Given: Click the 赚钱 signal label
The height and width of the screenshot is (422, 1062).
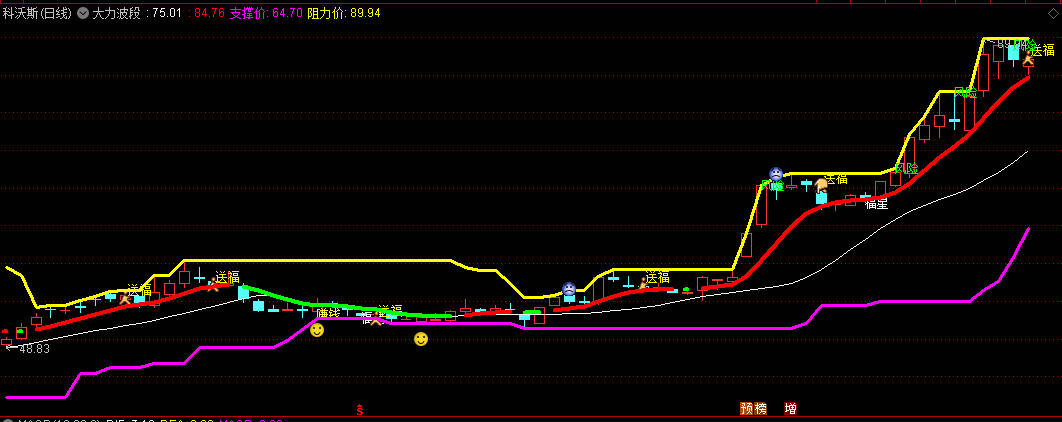Looking at the screenshot, I should click(x=328, y=312).
